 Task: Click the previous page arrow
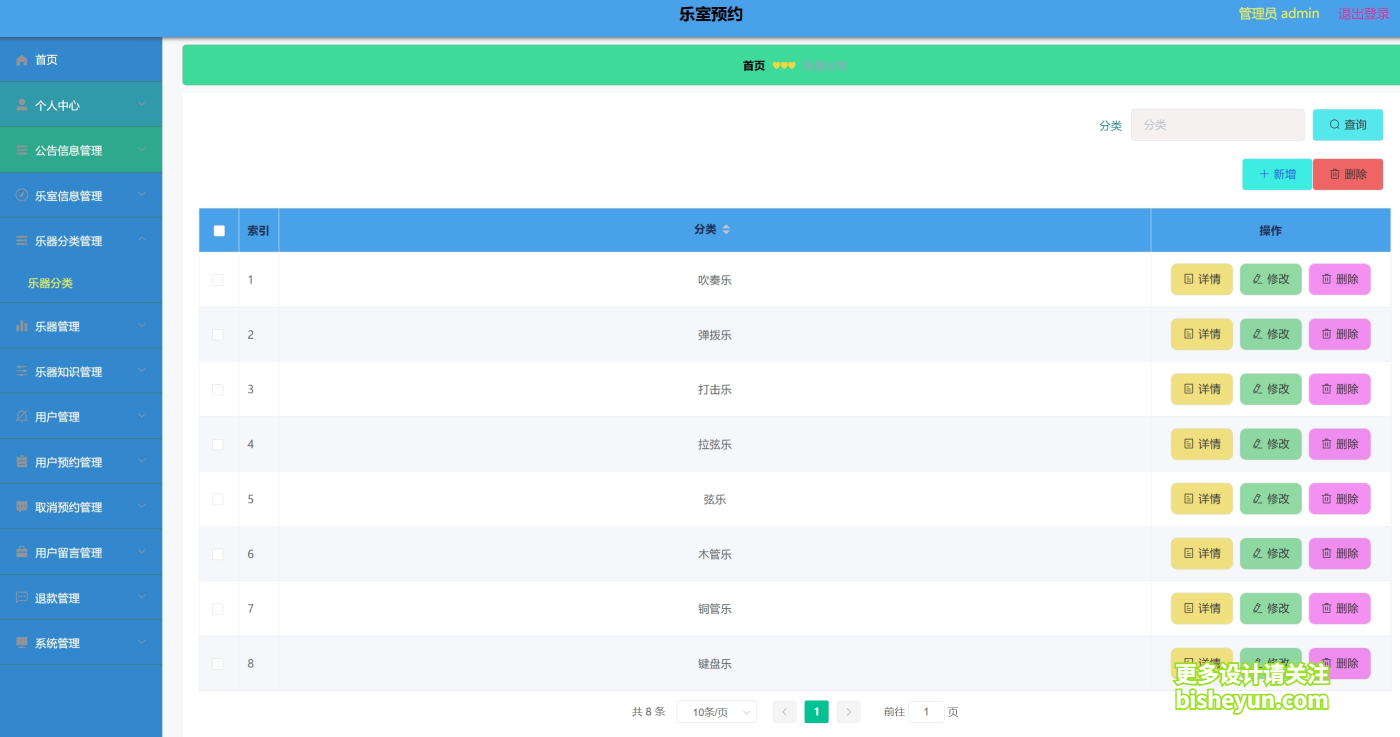click(785, 712)
